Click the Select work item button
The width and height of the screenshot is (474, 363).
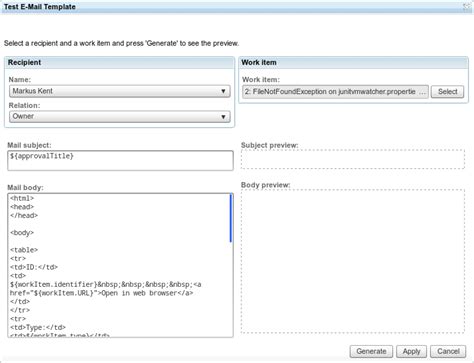[x=447, y=92]
